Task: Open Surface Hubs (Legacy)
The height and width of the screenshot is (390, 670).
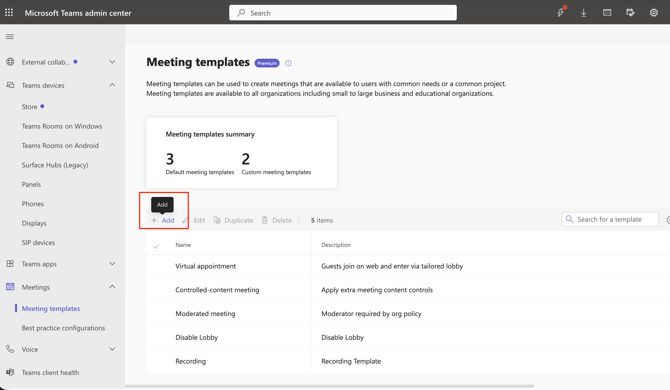Action: tap(55, 165)
